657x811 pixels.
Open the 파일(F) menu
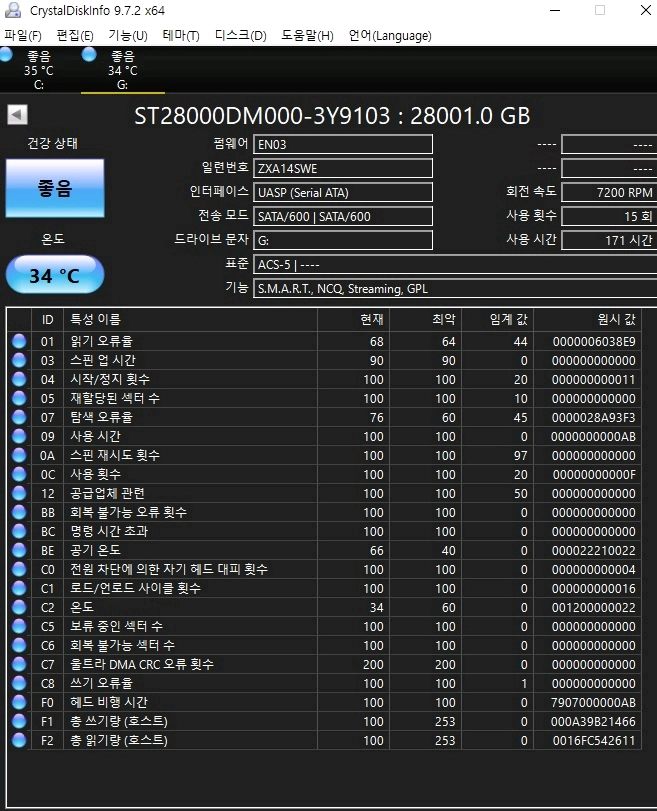pyautogui.click(x=23, y=35)
